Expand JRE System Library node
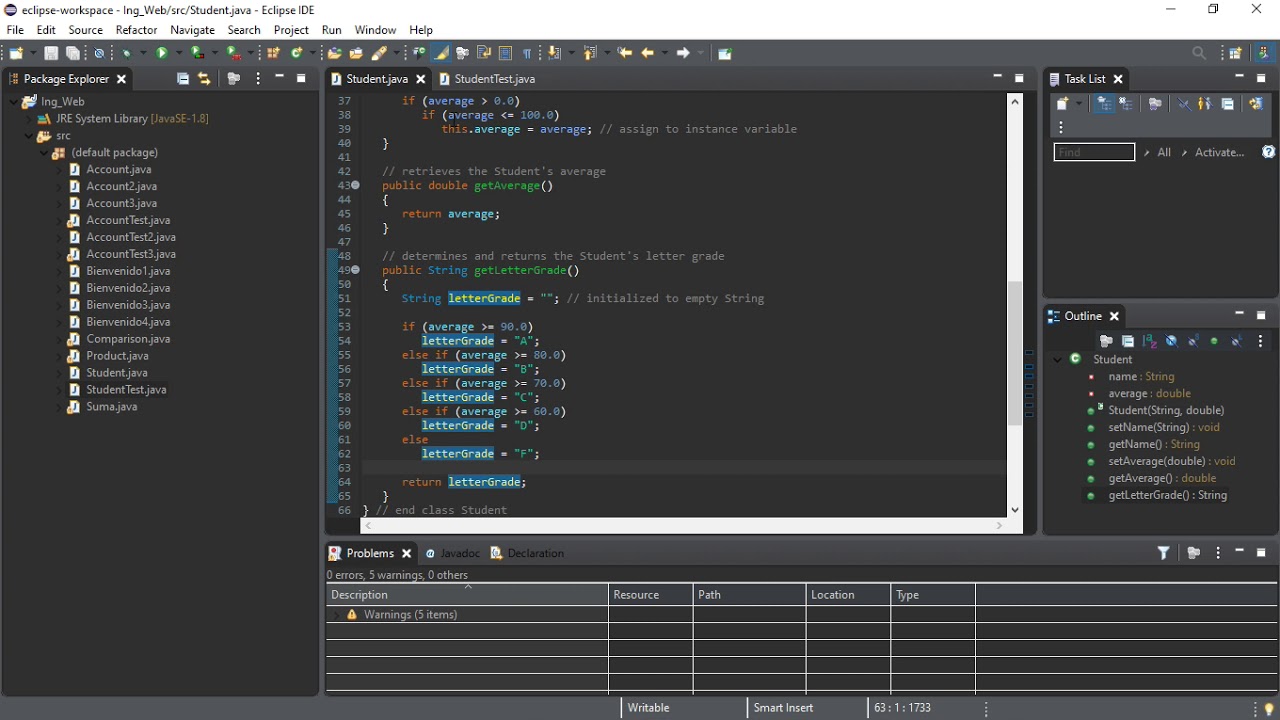This screenshot has height=720, width=1280. coord(29,119)
